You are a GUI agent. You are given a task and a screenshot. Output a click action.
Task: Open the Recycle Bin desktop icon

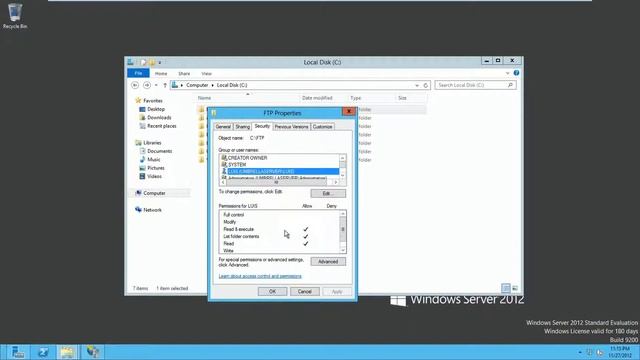15,16
